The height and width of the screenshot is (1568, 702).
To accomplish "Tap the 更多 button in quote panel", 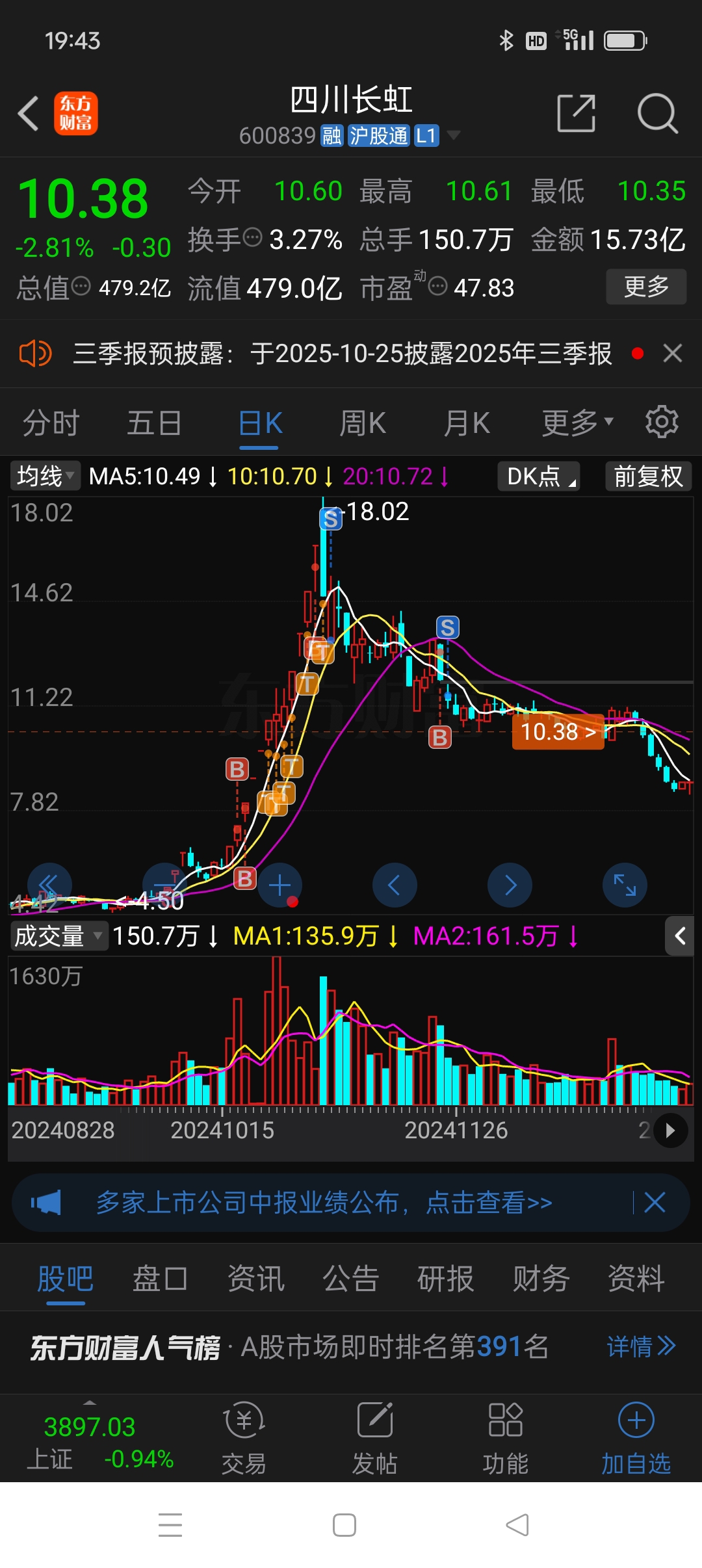I will (x=646, y=287).
